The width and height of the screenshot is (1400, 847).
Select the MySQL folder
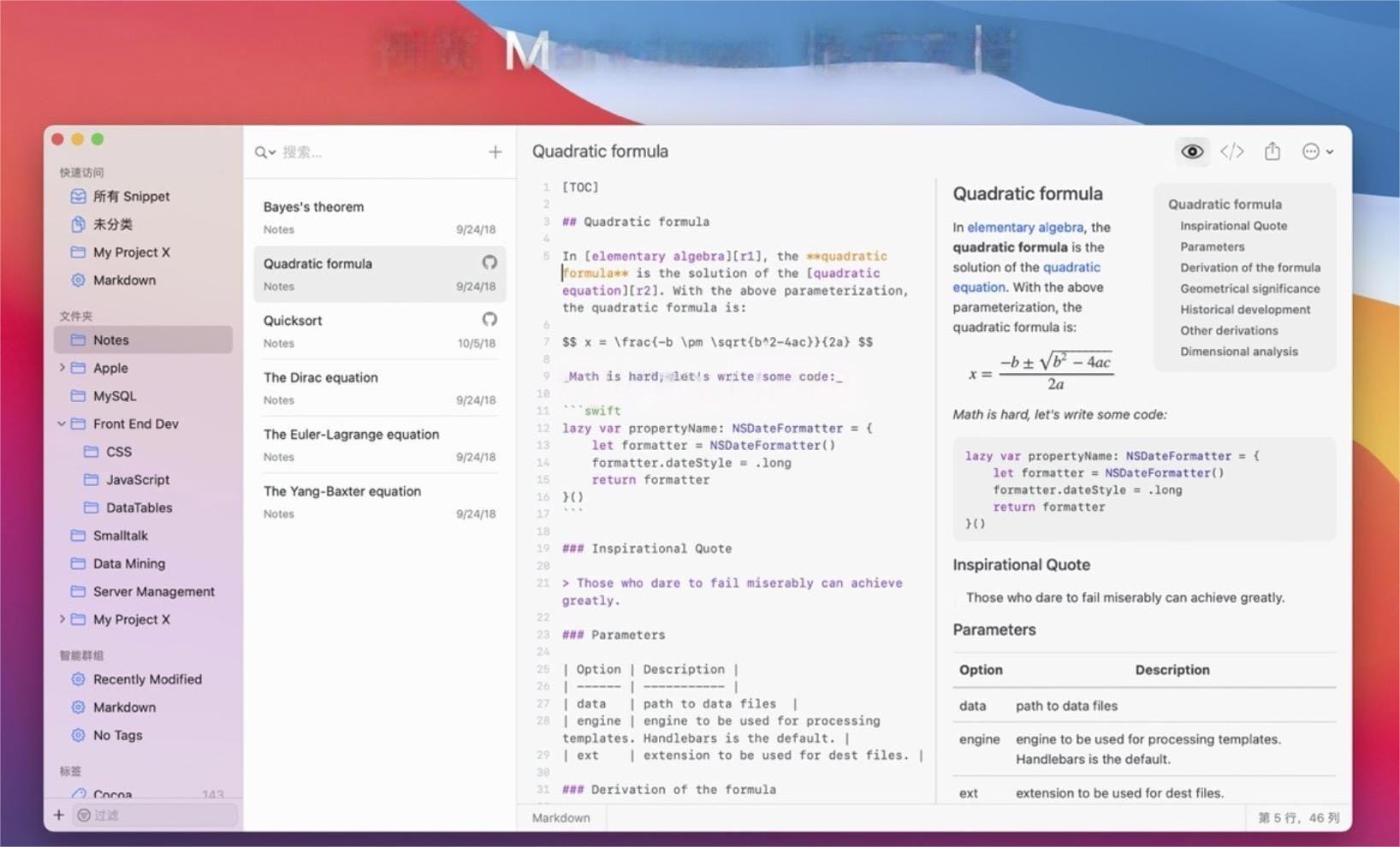tap(115, 396)
